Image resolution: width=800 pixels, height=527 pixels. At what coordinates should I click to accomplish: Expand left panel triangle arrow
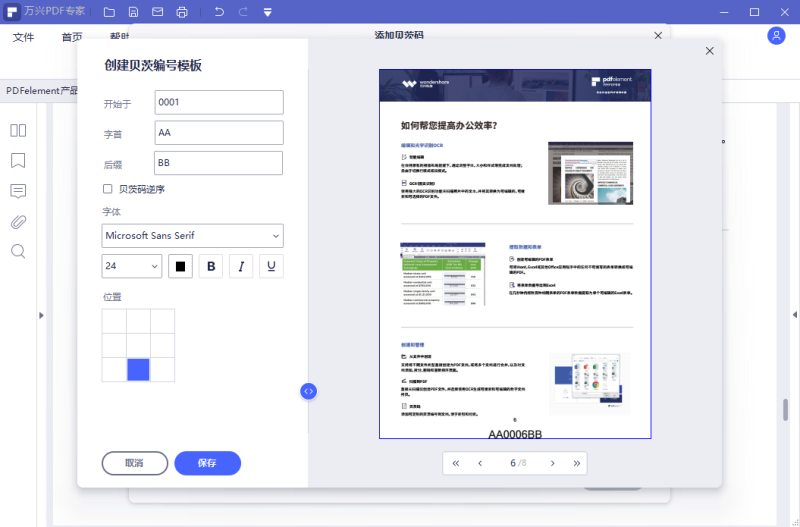pyautogui.click(x=41, y=315)
